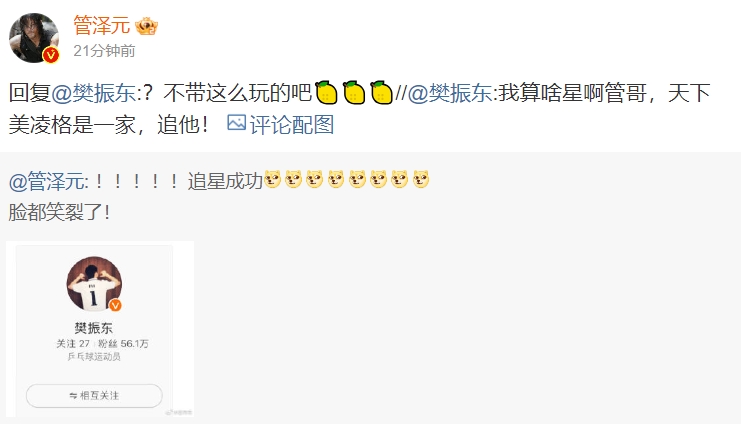Screen dimensions: 741x424
Task: Click the @管泽元 mention in the quoted post
Action: [46, 181]
